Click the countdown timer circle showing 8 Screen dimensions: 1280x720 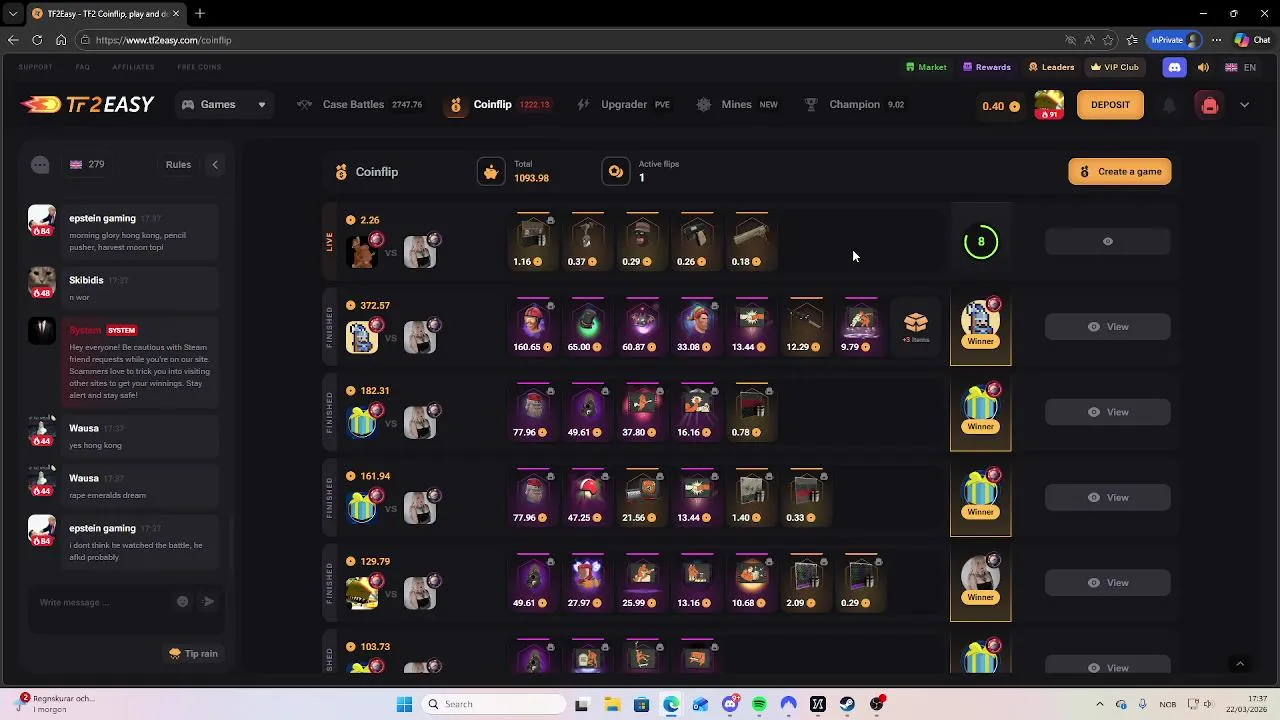[981, 242]
